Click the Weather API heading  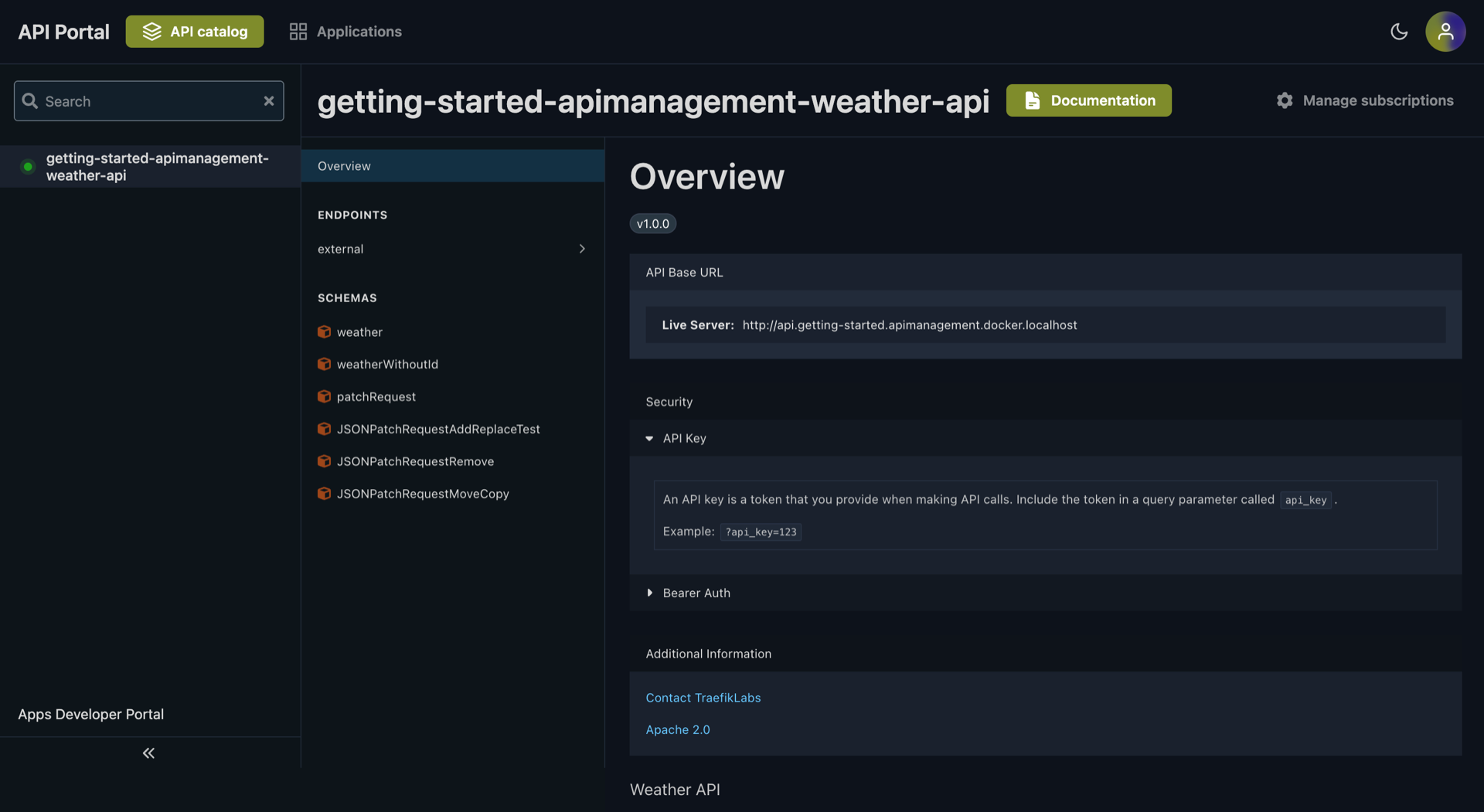[x=675, y=790]
